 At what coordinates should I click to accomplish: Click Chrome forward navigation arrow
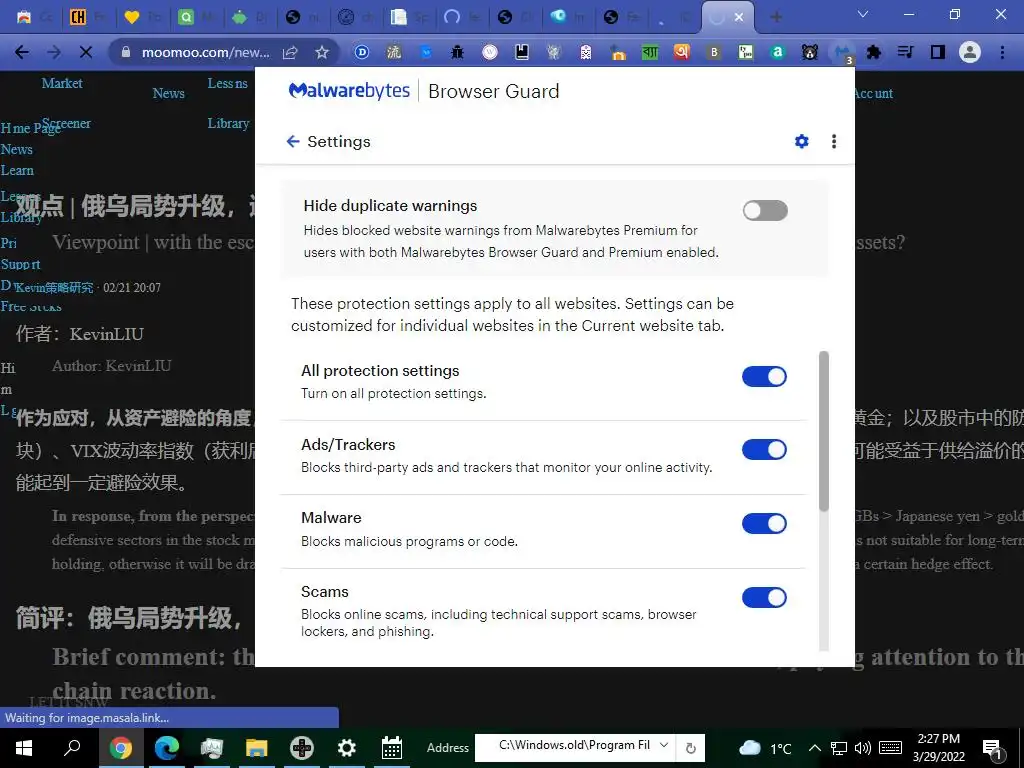pos(54,52)
